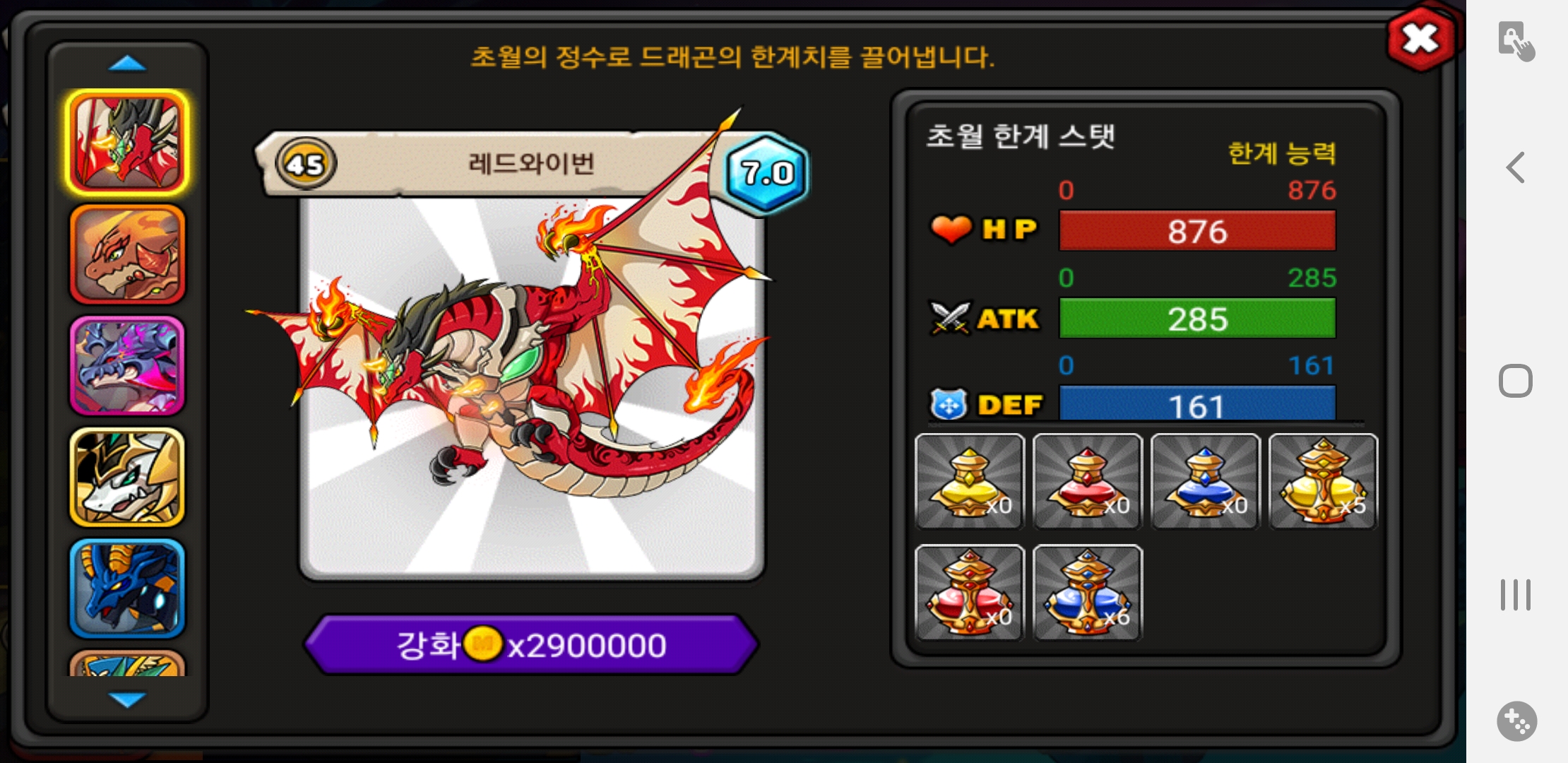Go back using Android back chevron
The height and width of the screenshot is (763, 1568).
1515,167
